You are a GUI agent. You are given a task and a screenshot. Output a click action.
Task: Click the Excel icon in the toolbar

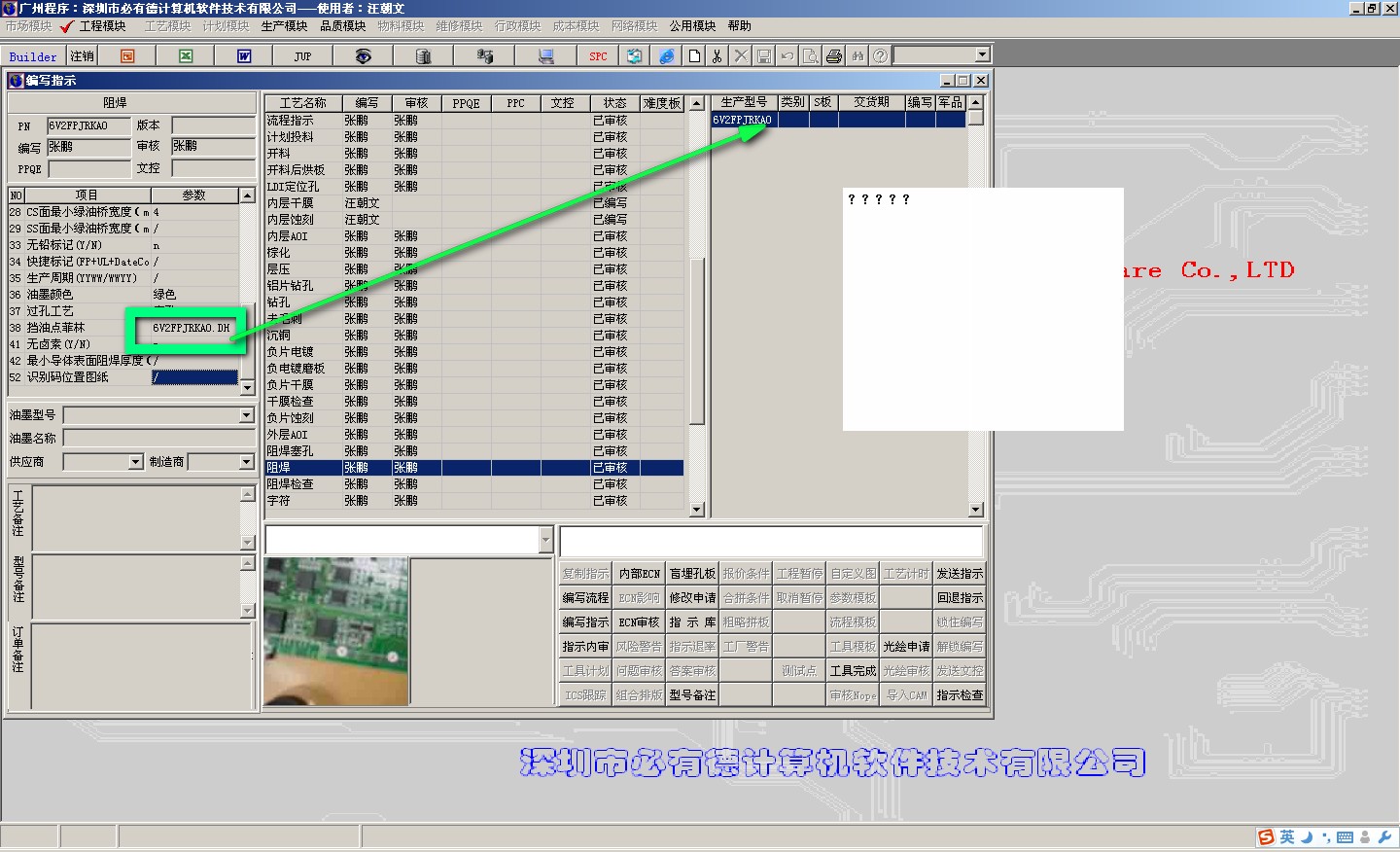[186, 56]
